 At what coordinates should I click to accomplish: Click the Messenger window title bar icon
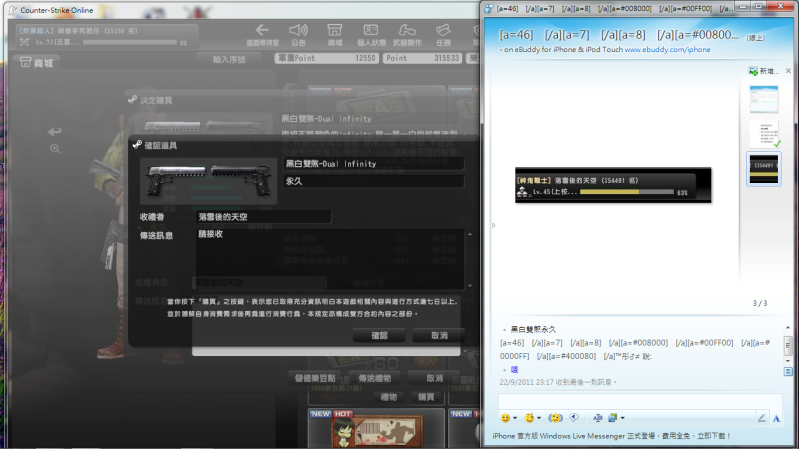coord(489,8)
